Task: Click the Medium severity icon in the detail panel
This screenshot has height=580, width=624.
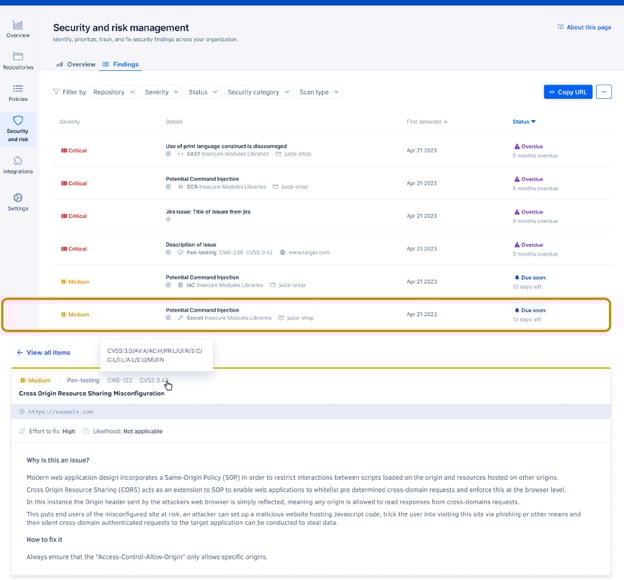Action: [x=23, y=380]
